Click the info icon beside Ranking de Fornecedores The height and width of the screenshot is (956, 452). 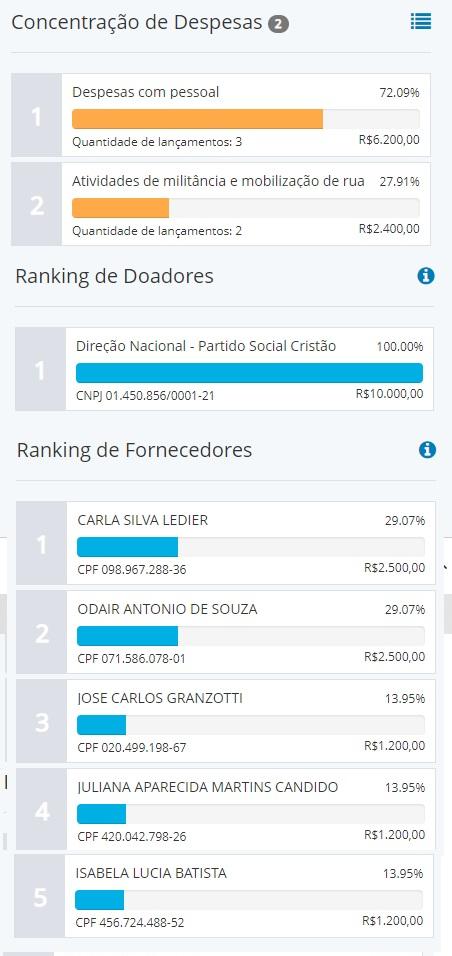(427, 450)
